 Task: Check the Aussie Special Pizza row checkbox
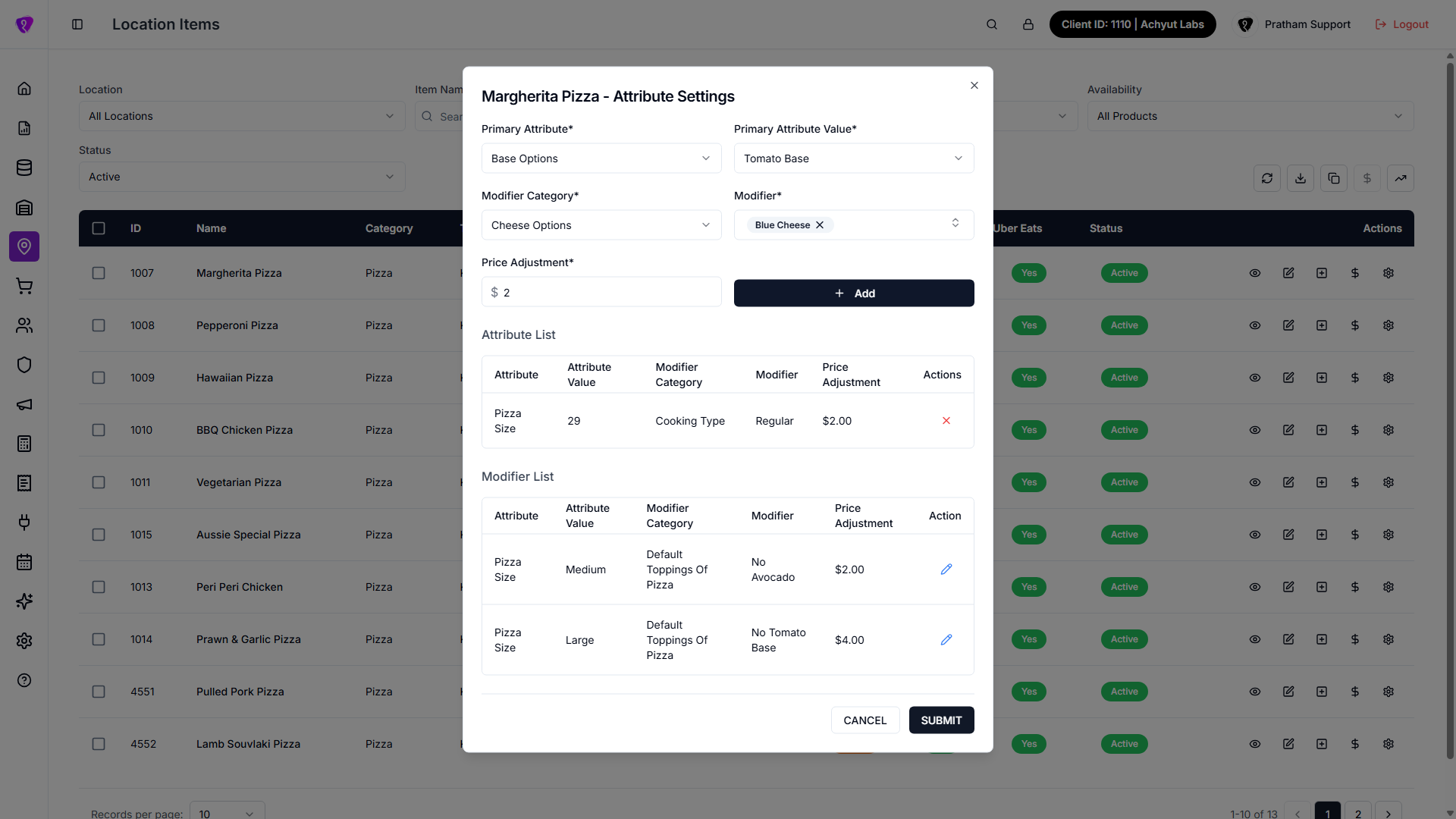(x=99, y=535)
